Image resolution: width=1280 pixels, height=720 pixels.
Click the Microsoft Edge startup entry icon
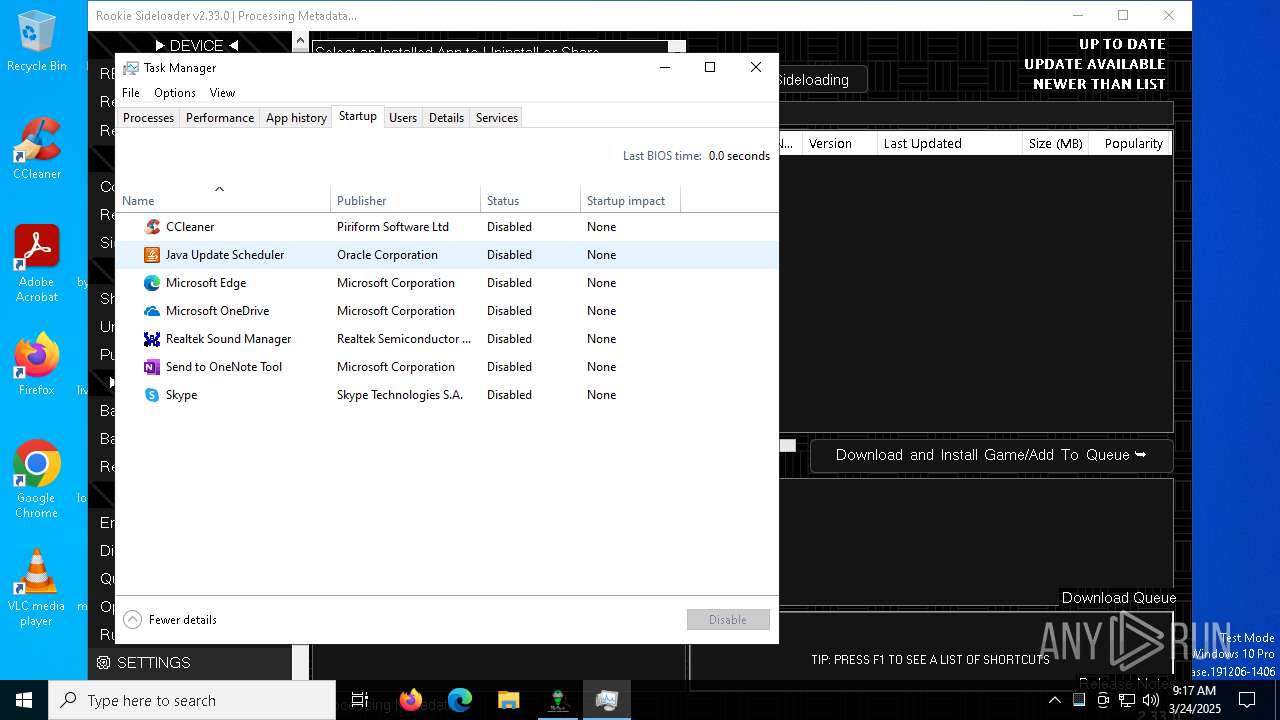[152, 283]
